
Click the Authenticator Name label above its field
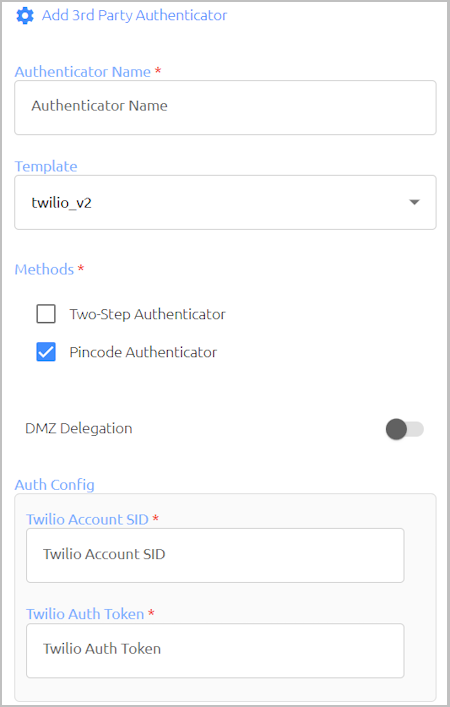(83, 72)
